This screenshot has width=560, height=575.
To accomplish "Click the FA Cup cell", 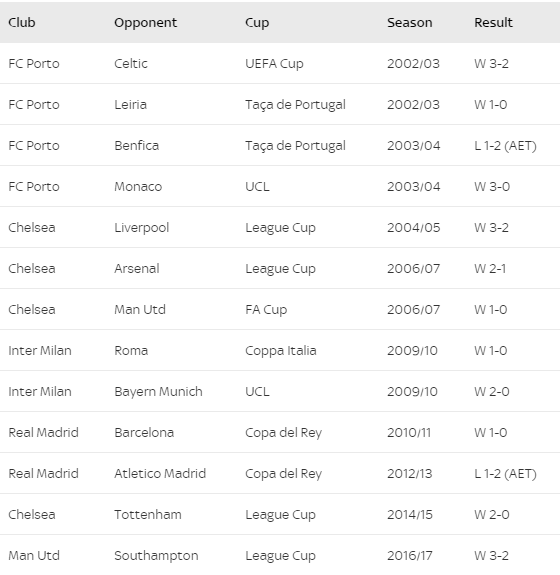I will (x=266, y=310).
